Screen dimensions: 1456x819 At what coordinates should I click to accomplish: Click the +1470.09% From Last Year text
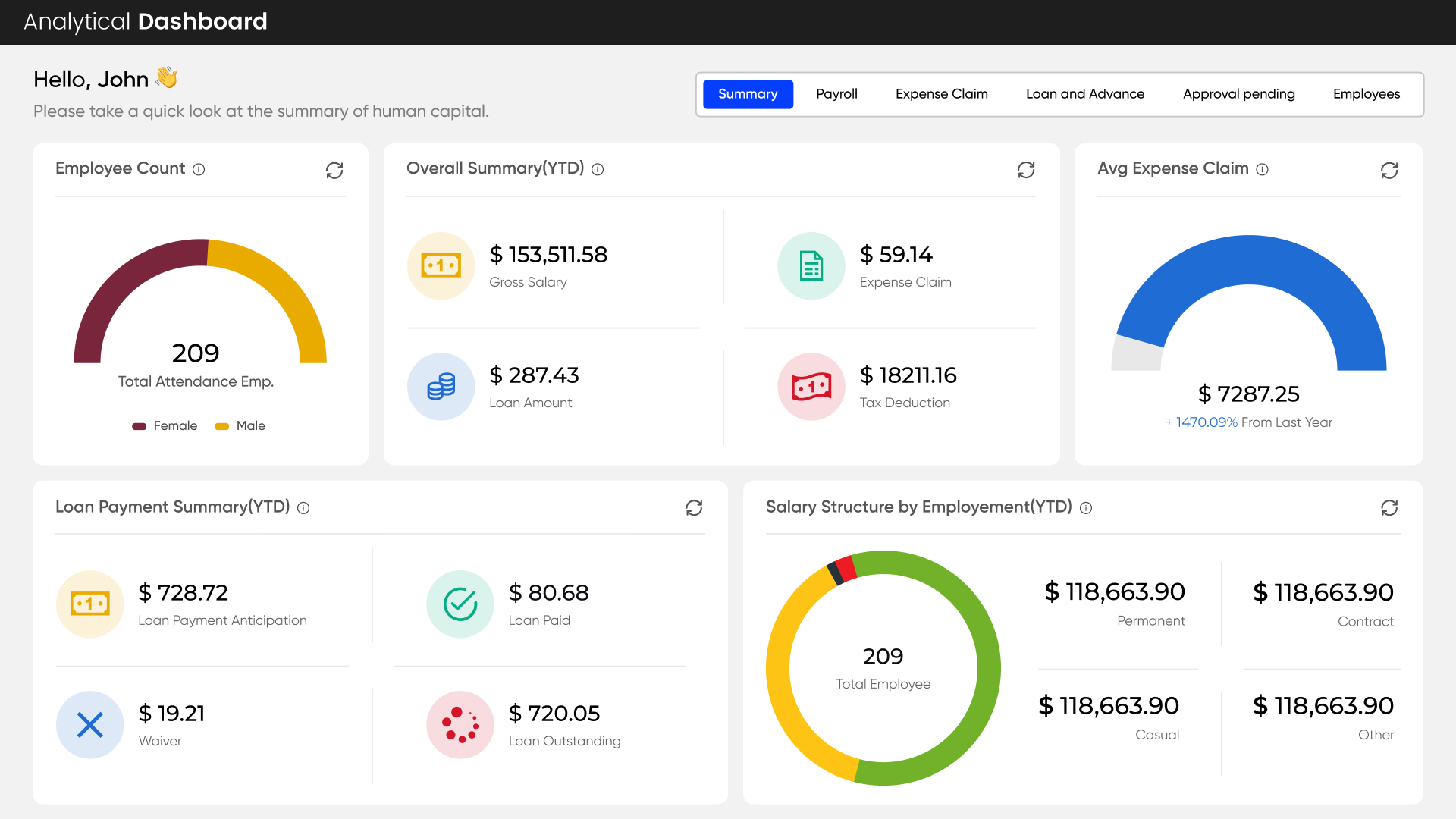point(1248,422)
